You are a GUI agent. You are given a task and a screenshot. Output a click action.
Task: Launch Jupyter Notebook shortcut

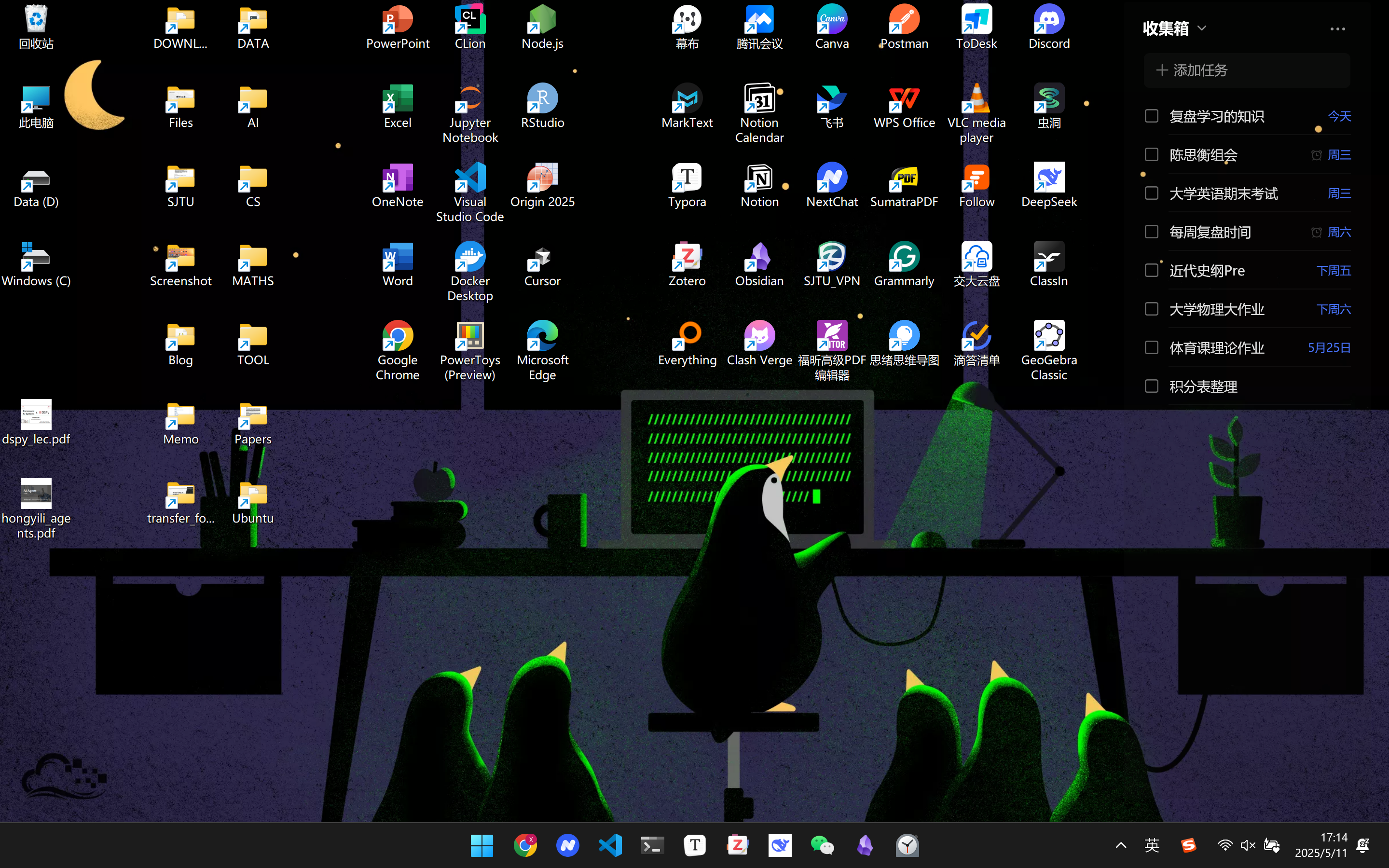coord(470,114)
